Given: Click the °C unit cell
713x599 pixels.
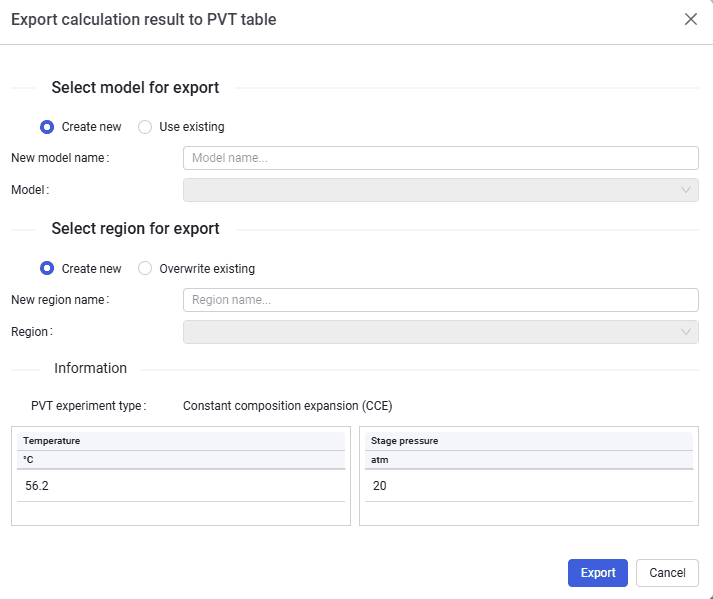Looking at the screenshot, I should (181, 460).
